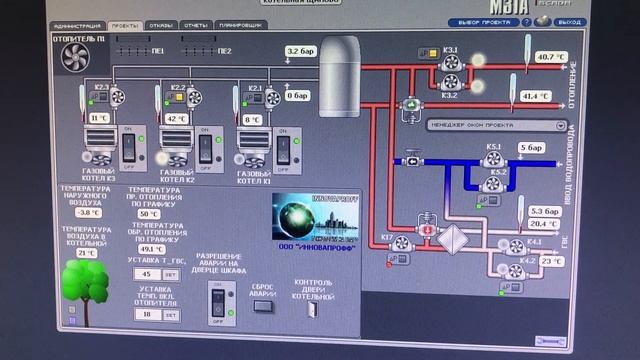This screenshot has height=360, width=640.
Task: Click the 0 бар pressure reading
Action: coord(297,96)
